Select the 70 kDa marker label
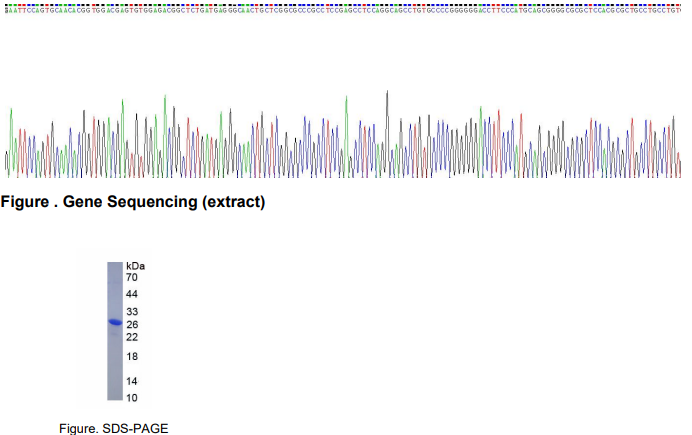 [132, 278]
